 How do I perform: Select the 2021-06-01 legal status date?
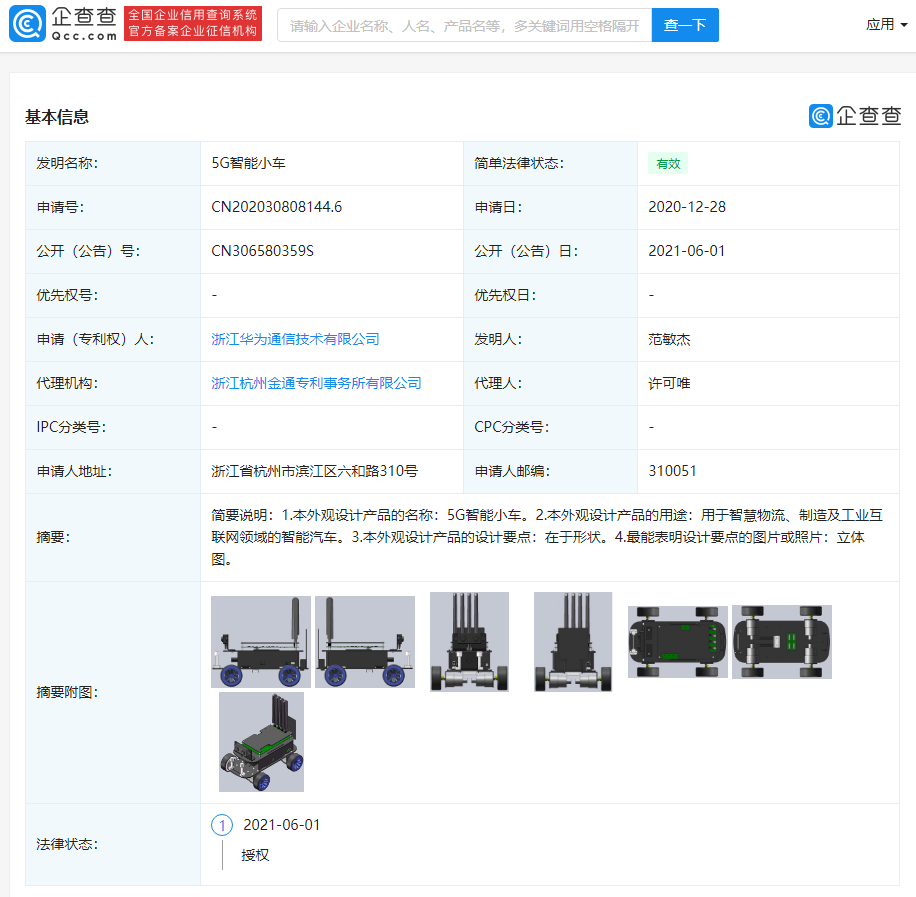point(282,825)
